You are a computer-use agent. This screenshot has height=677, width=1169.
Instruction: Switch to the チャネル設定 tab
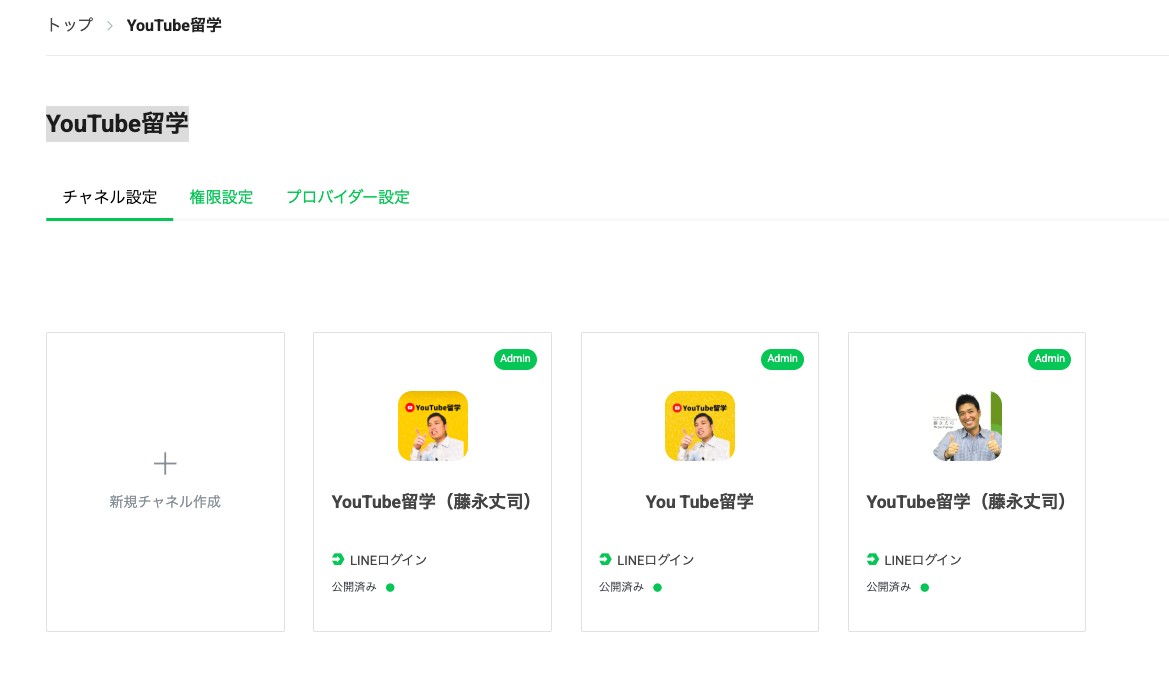110,197
